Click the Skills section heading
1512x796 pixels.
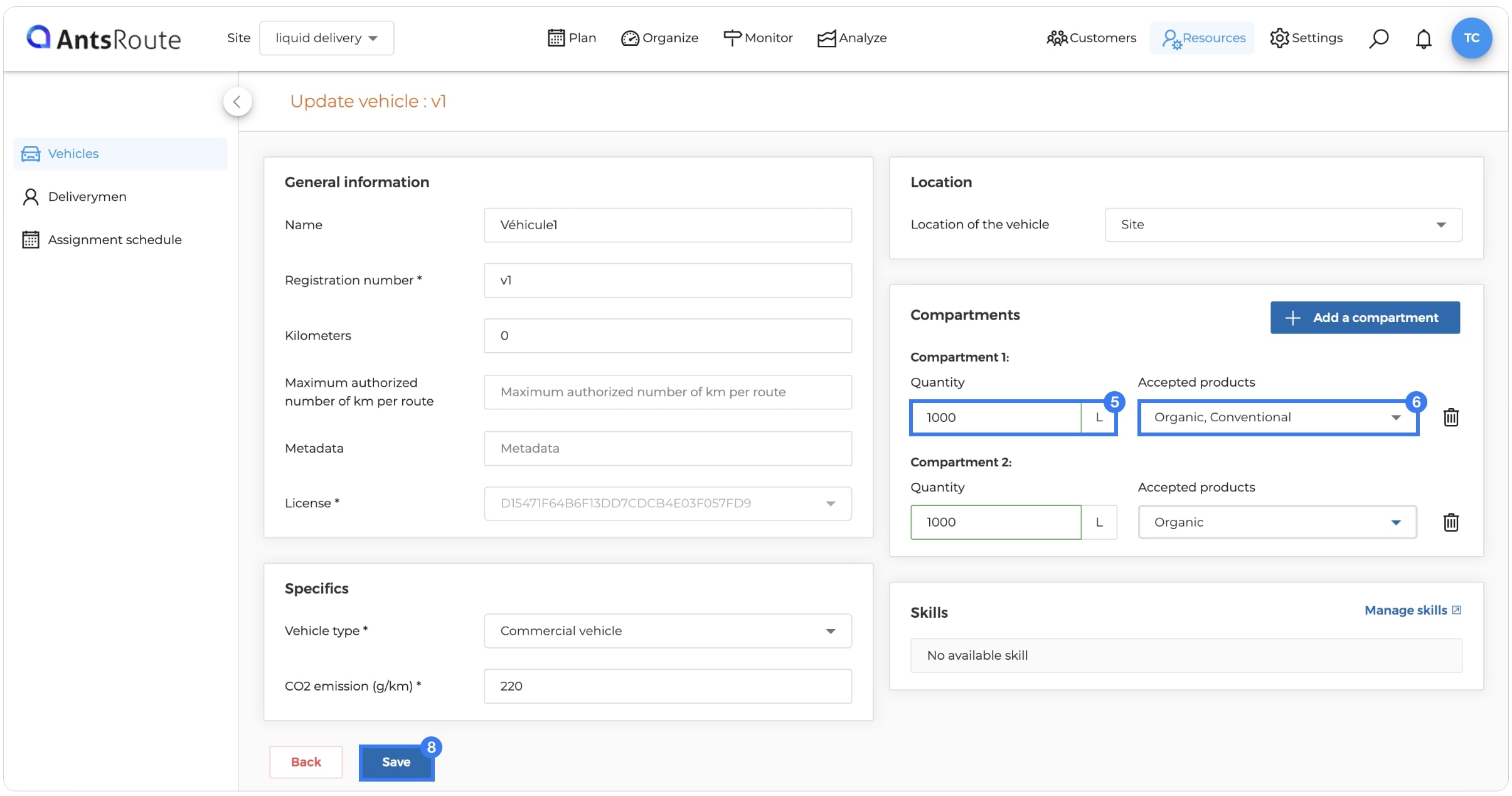pyautogui.click(x=929, y=613)
